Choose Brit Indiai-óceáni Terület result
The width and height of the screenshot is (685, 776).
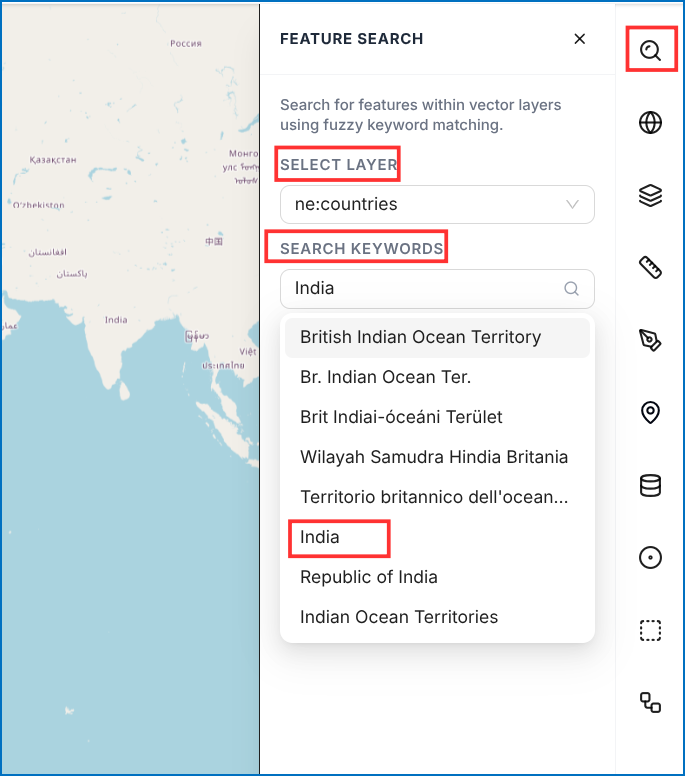[x=438, y=417]
